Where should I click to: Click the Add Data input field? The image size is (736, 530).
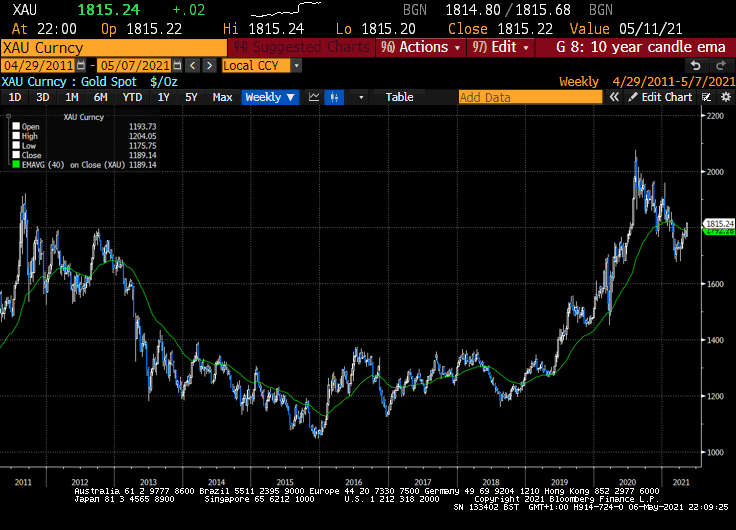530,97
